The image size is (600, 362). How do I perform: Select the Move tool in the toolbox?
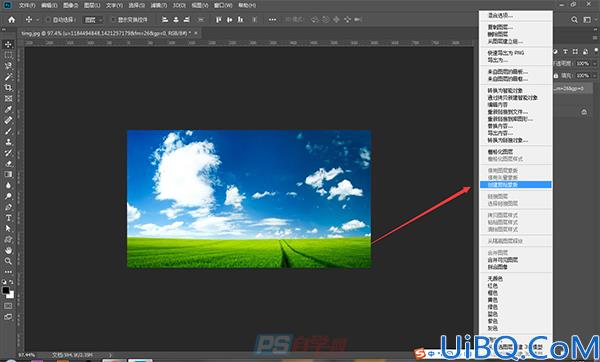(x=8, y=44)
